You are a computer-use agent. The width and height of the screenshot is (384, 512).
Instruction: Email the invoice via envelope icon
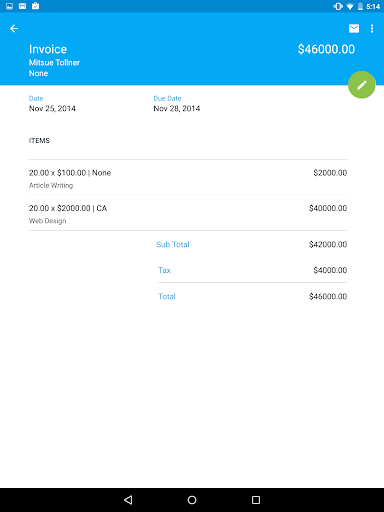coord(354,29)
